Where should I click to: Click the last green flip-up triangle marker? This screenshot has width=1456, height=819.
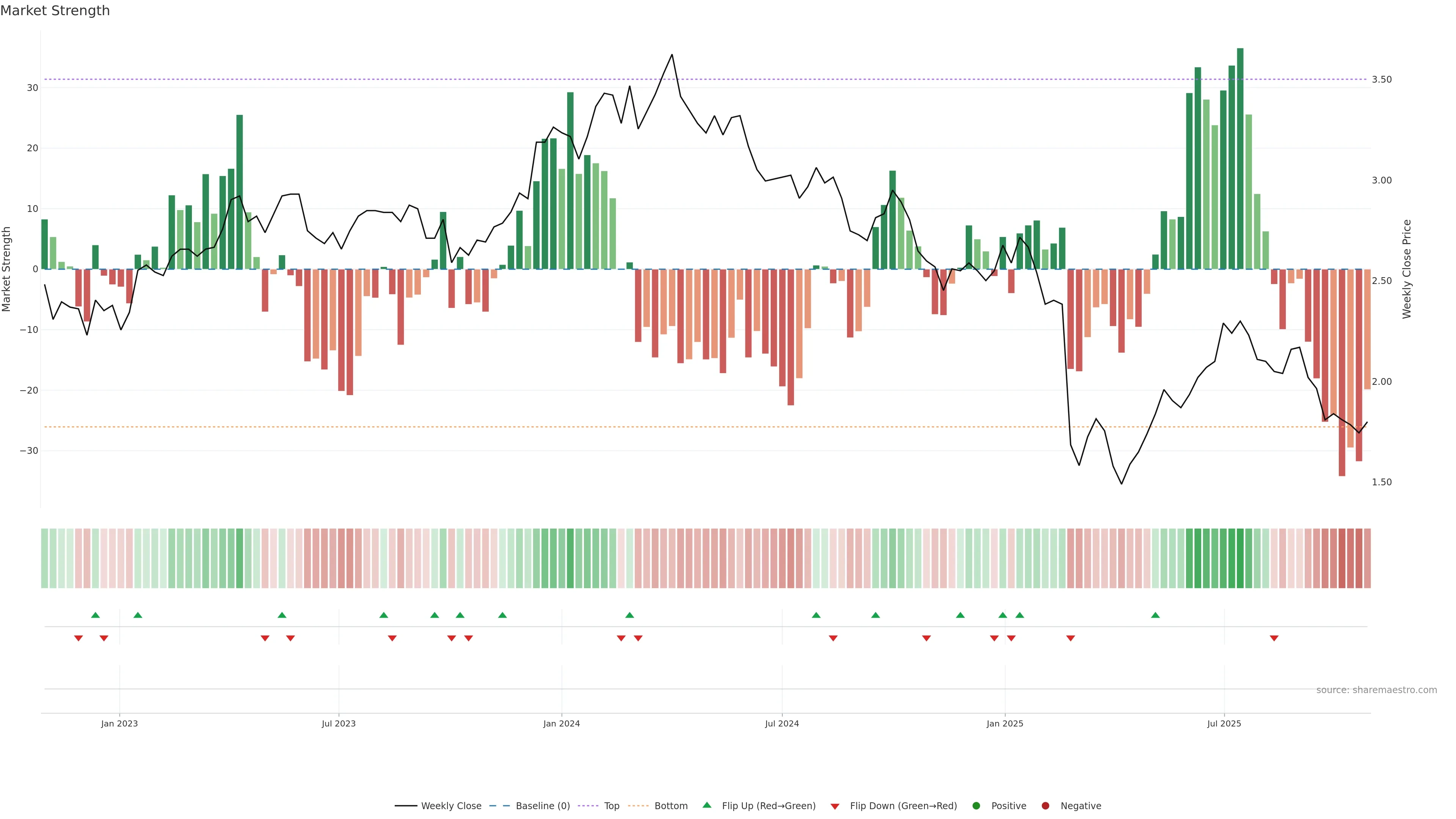tap(1155, 615)
